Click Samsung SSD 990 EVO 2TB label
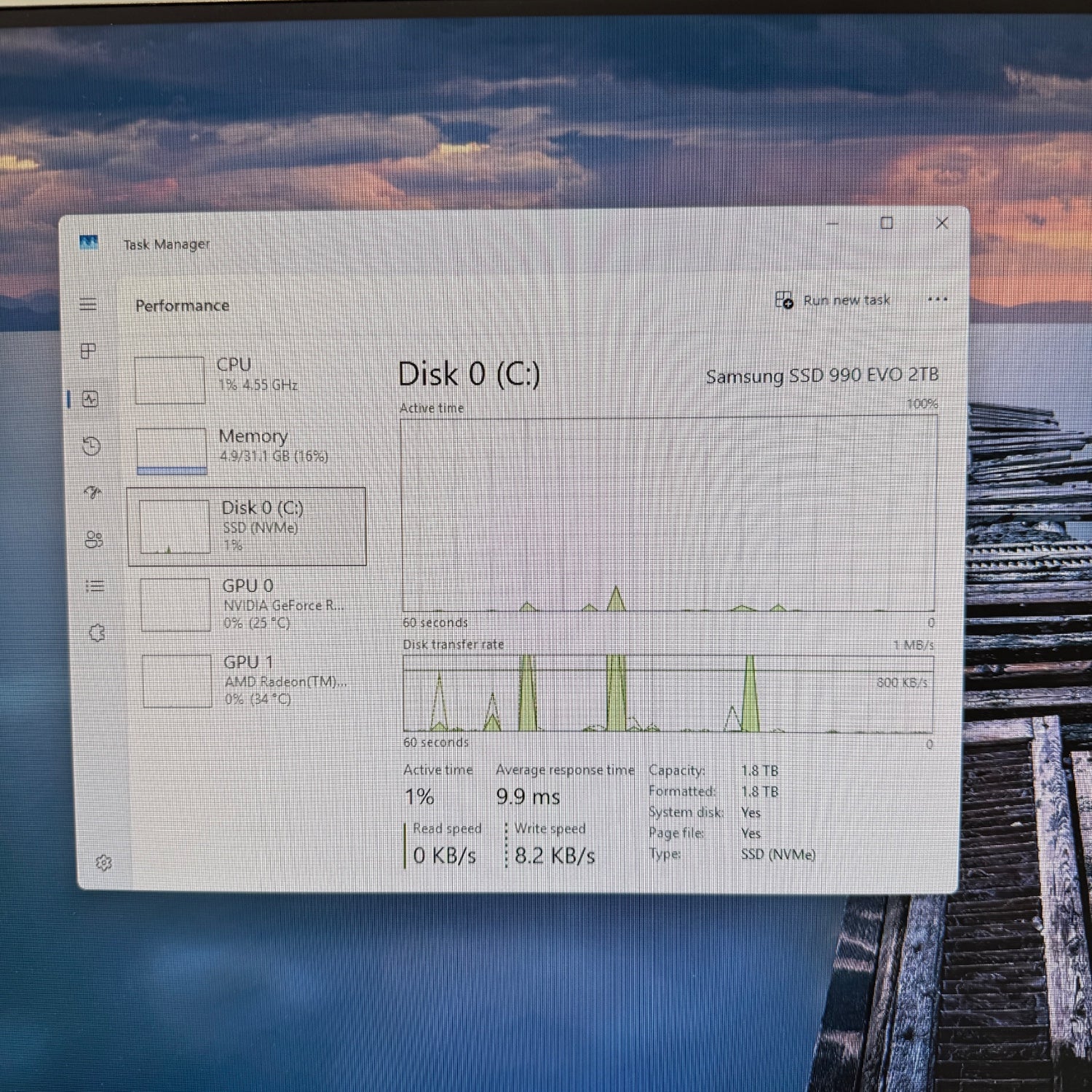 822,376
